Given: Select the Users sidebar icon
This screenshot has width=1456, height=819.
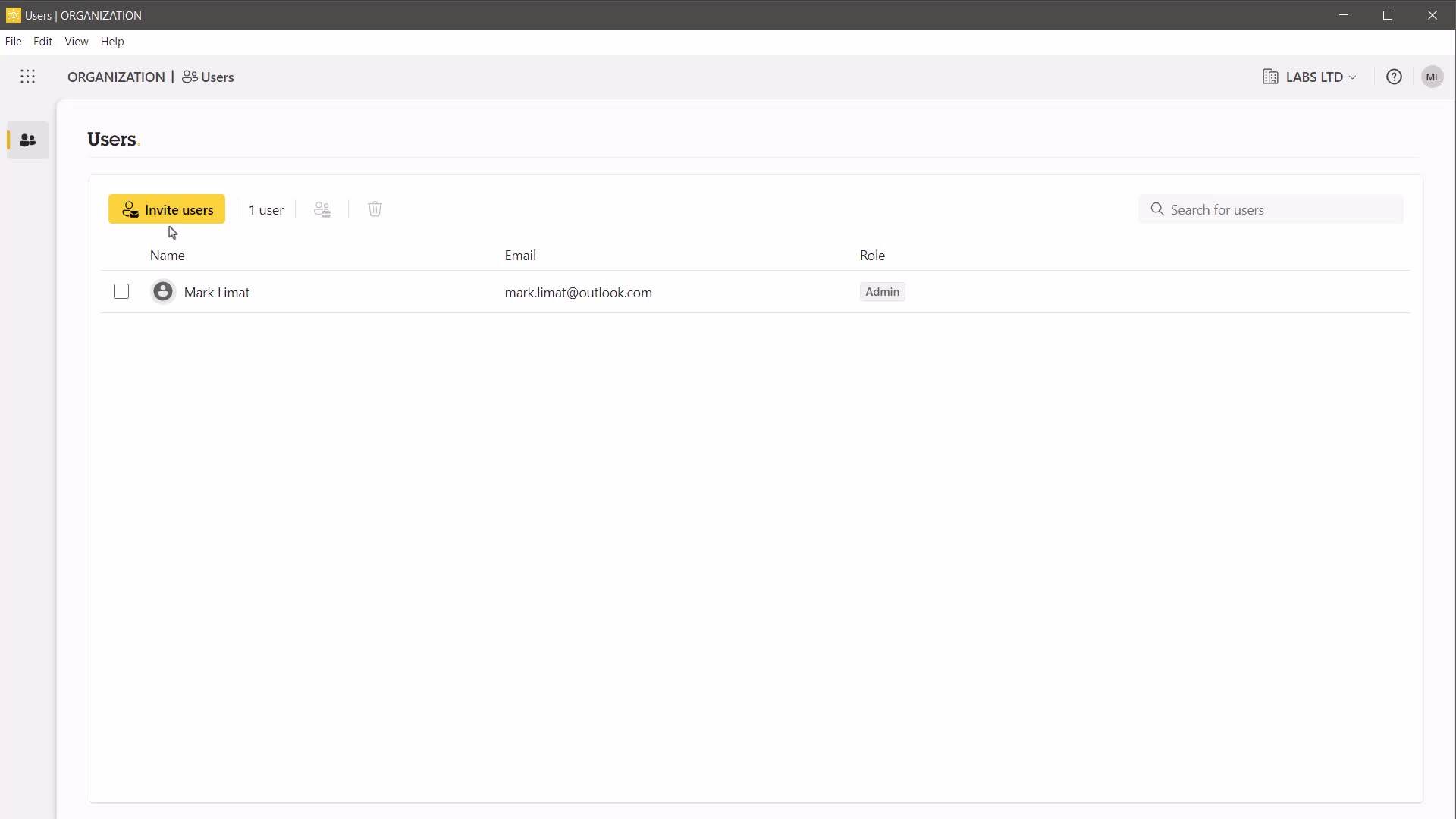Looking at the screenshot, I should tap(28, 140).
